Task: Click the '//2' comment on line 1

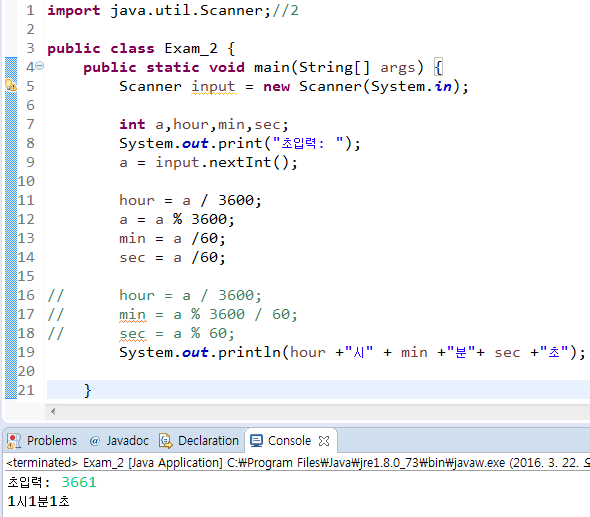Action: [x=285, y=11]
